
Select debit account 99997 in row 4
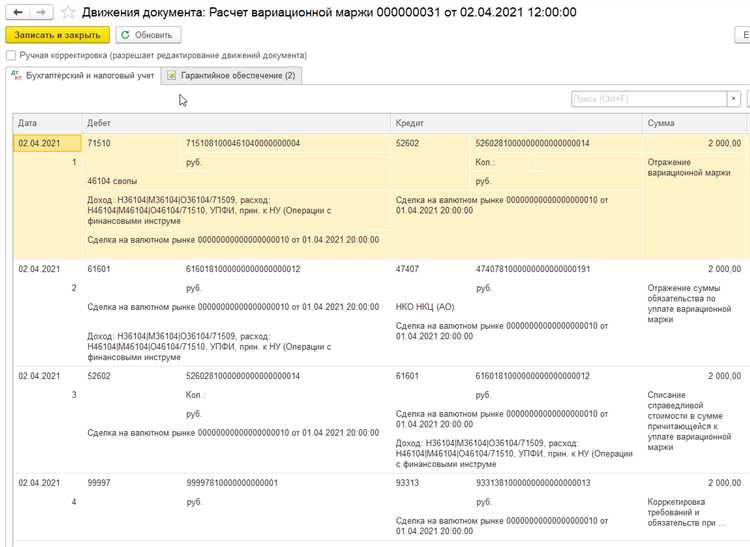tap(99, 482)
